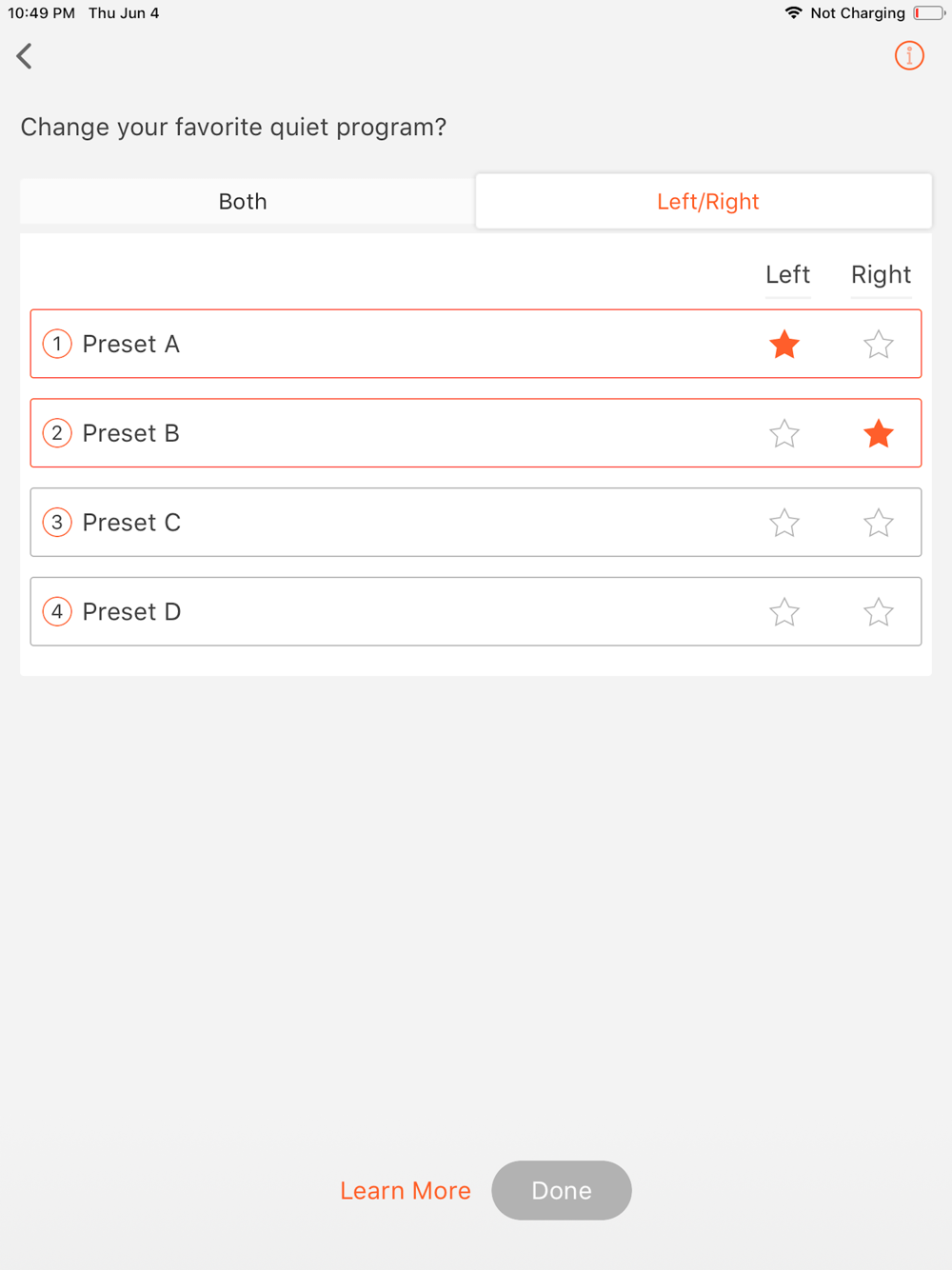Unstar Preset B for right ear
Screen dimensions: 952x1270
point(878,433)
